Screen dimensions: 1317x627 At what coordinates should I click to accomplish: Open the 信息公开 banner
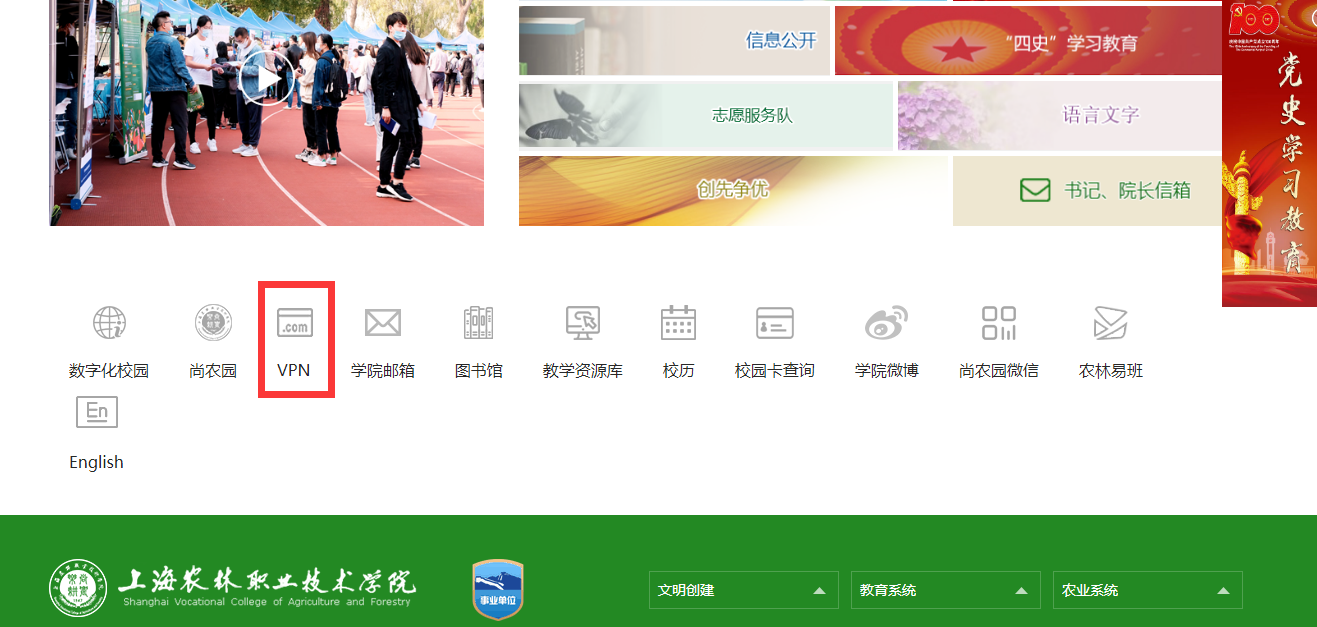point(674,41)
